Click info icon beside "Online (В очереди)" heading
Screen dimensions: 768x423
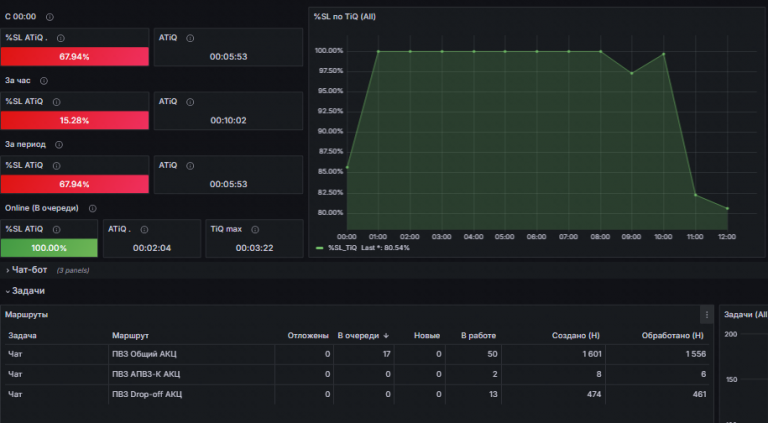(93, 209)
